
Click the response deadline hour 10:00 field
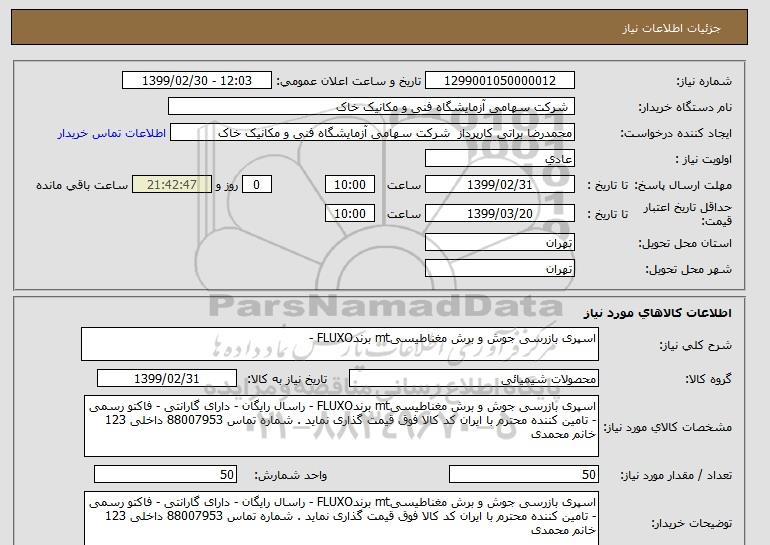350,185
